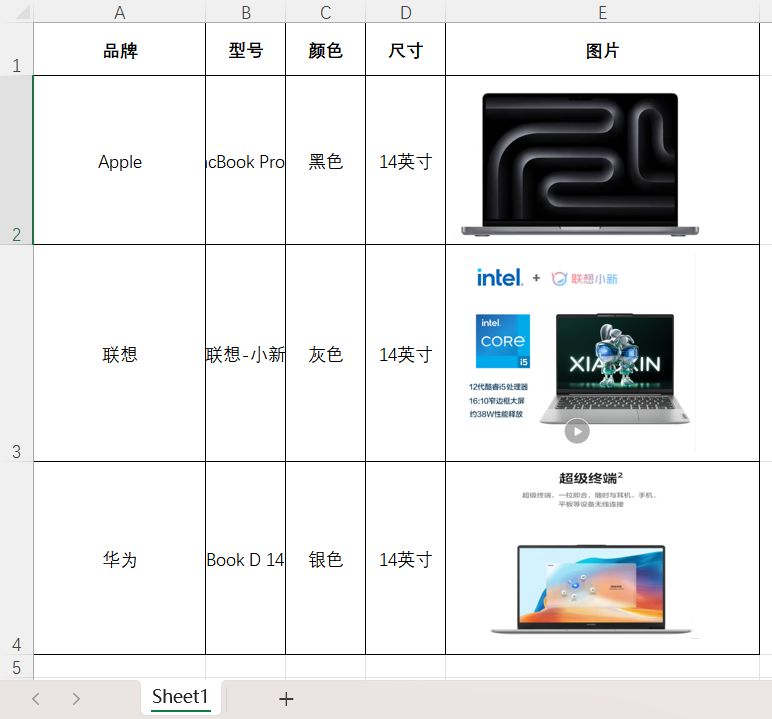
Task: Select the Book D 14 model cell
Action: [246, 558]
